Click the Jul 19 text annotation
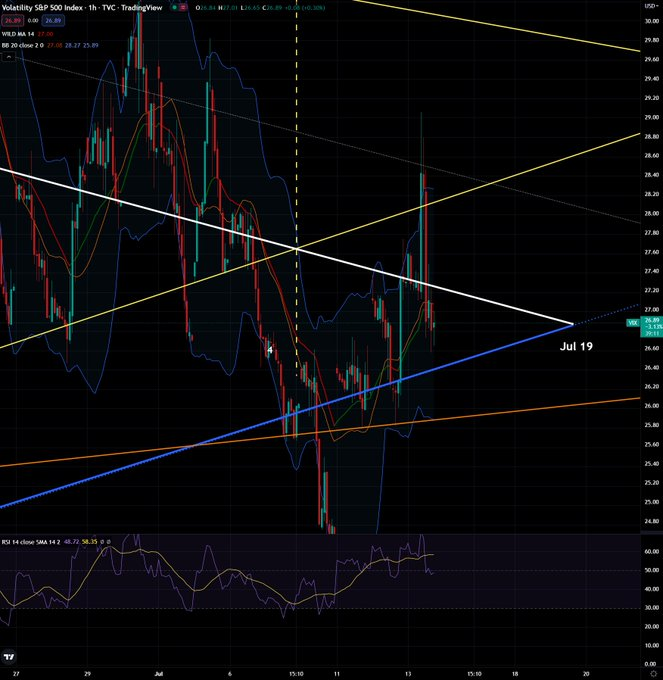The height and width of the screenshot is (680, 663). tap(576, 346)
